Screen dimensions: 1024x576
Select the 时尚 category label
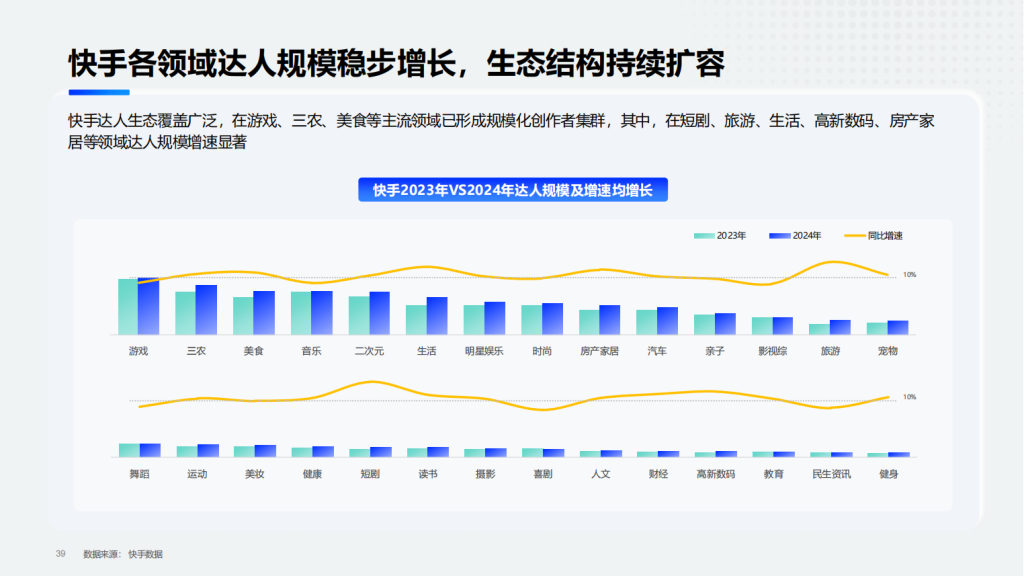pos(542,351)
